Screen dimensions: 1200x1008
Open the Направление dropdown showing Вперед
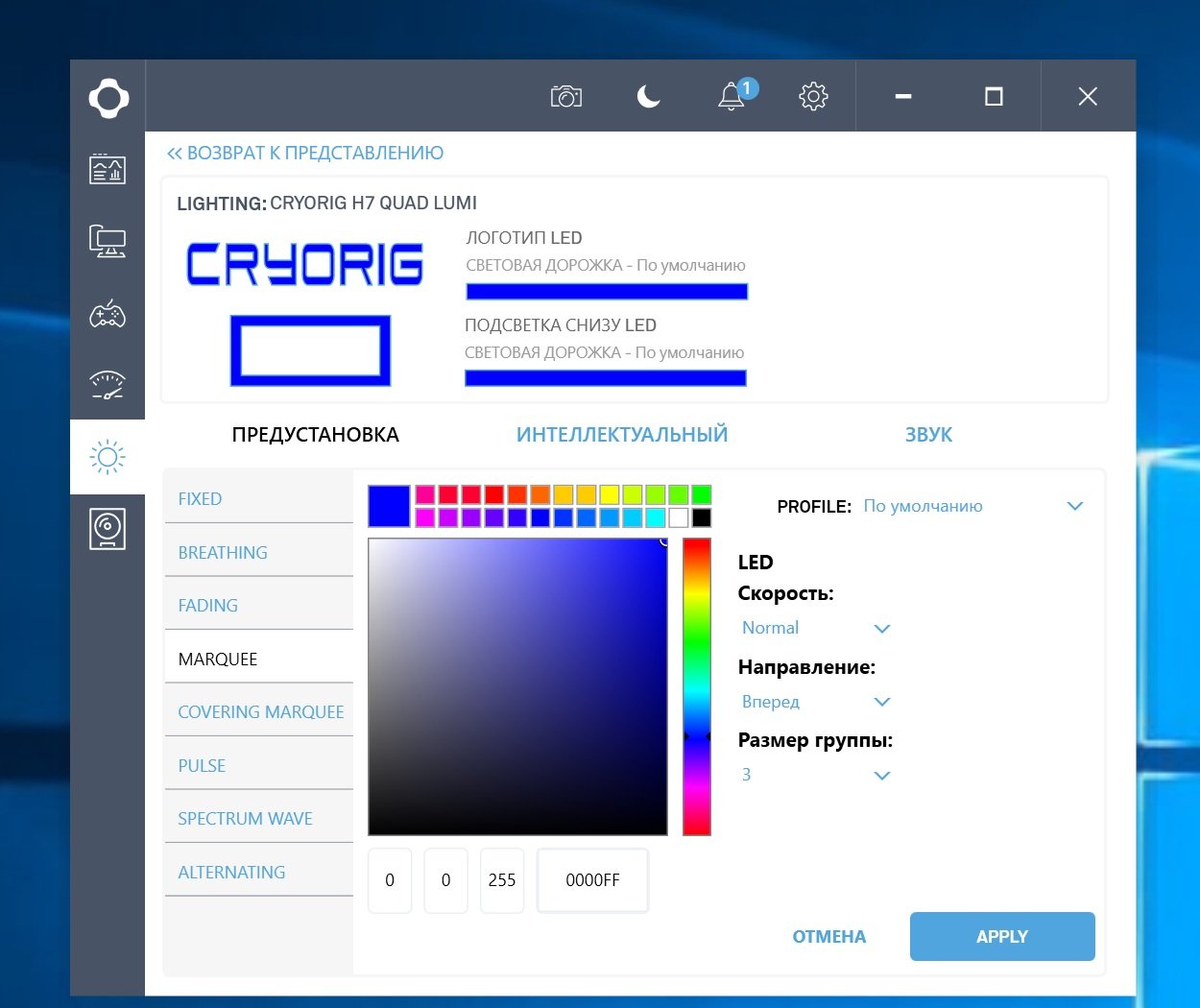(816, 702)
